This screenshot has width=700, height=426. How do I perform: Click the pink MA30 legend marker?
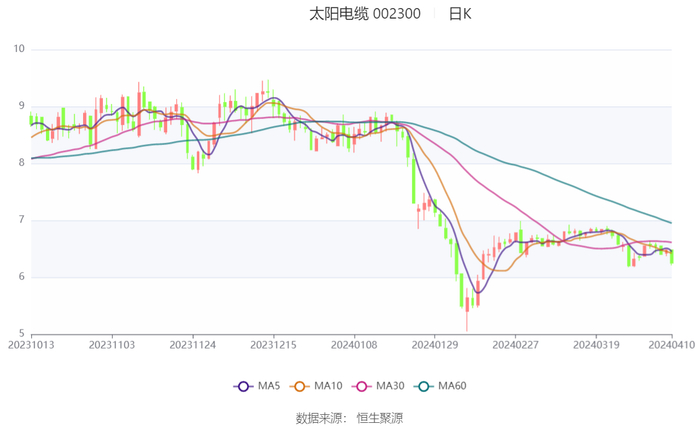click(x=360, y=386)
